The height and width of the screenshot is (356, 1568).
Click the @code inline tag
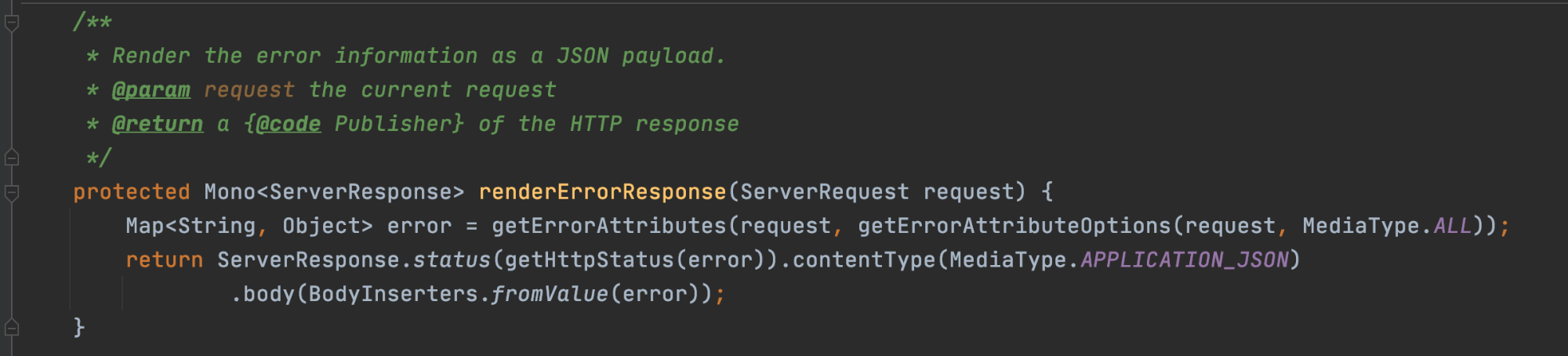point(289,124)
